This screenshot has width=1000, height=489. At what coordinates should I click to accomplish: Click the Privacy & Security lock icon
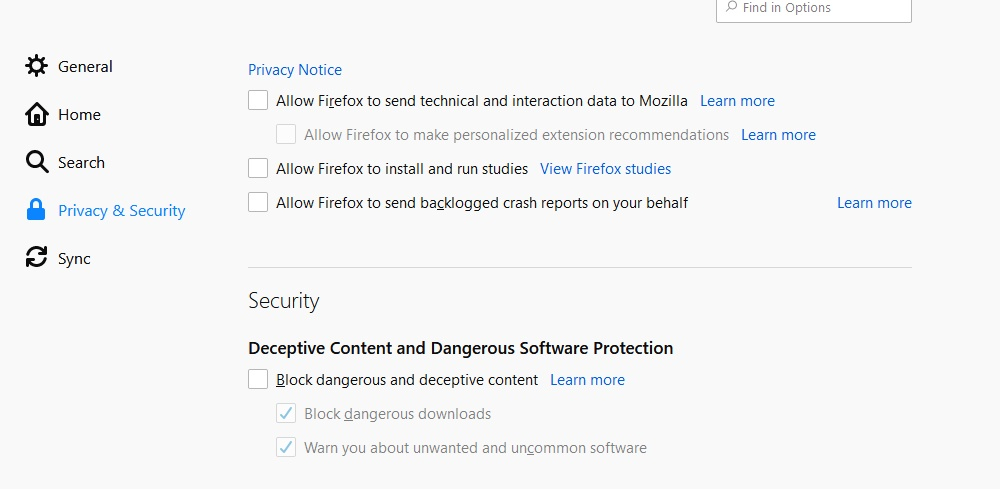pos(36,210)
